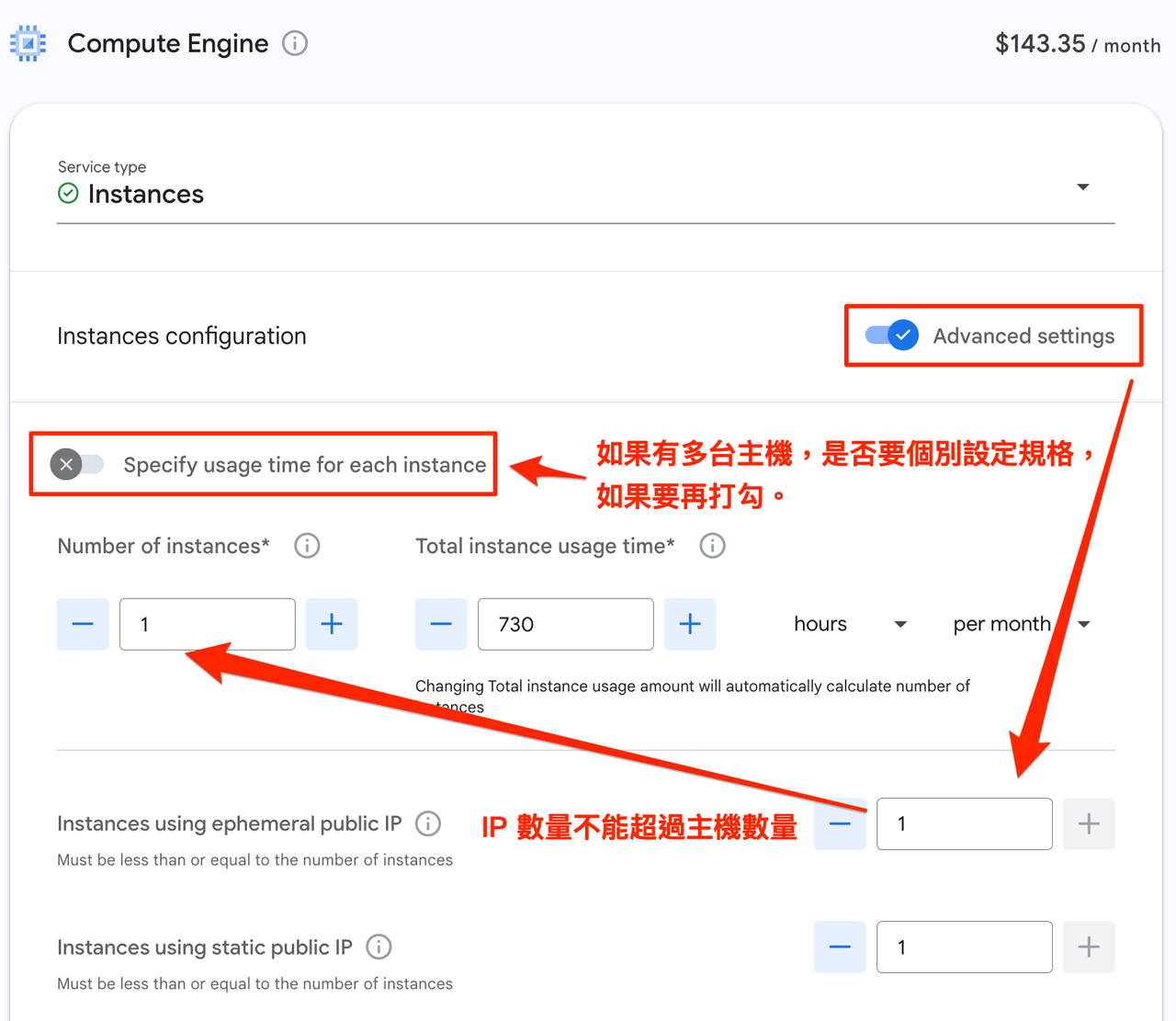
Task: Open info icon next to Compute Engine title
Action: tap(295, 43)
